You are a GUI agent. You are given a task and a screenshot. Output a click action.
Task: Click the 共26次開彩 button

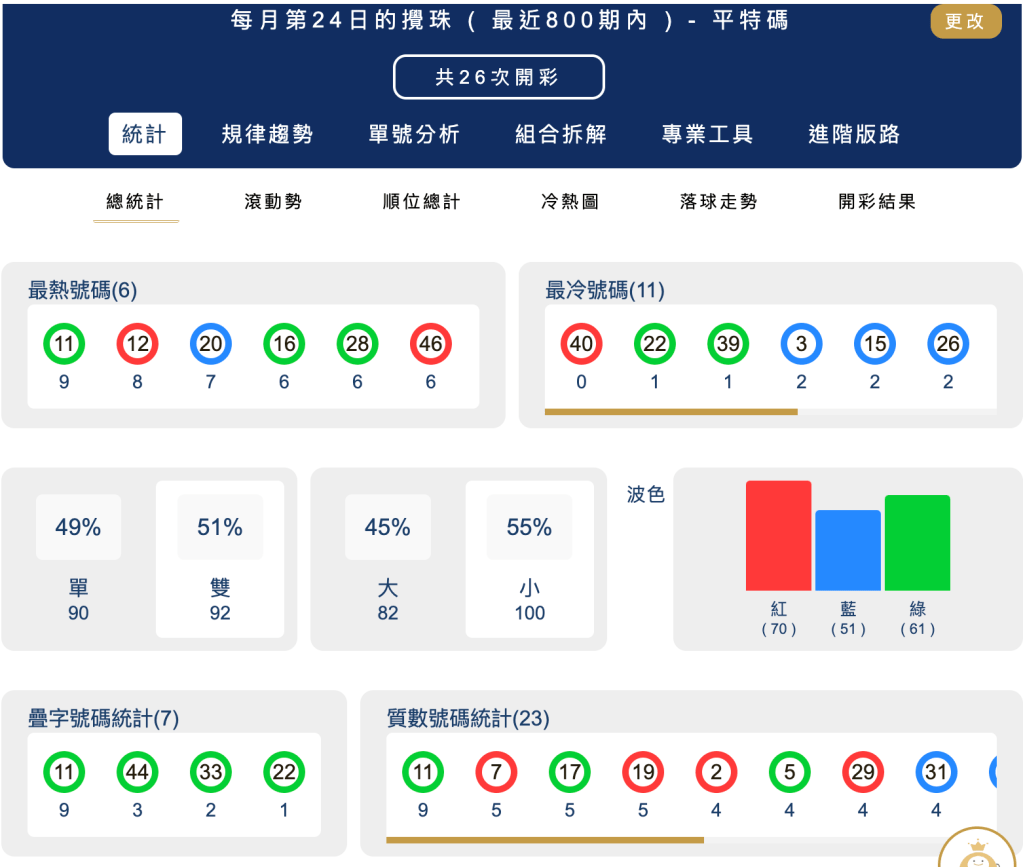[498, 76]
